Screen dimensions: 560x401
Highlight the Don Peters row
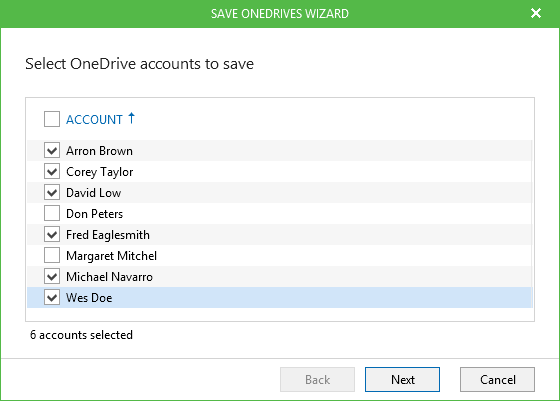pyautogui.click(x=280, y=214)
